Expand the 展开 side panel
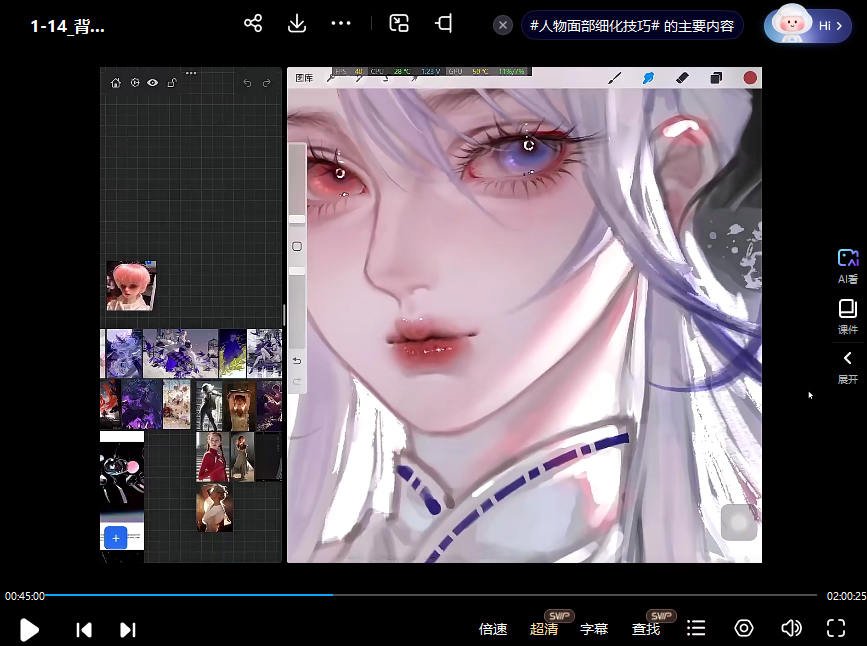Image resolution: width=867 pixels, height=646 pixels. (x=847, y=367)
